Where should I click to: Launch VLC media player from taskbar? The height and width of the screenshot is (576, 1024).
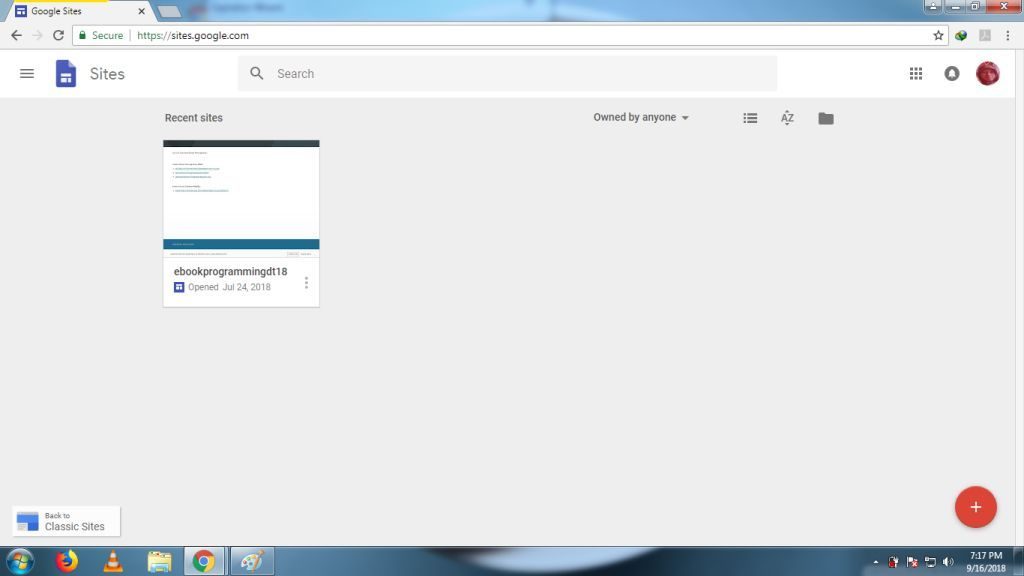(113, 562)
